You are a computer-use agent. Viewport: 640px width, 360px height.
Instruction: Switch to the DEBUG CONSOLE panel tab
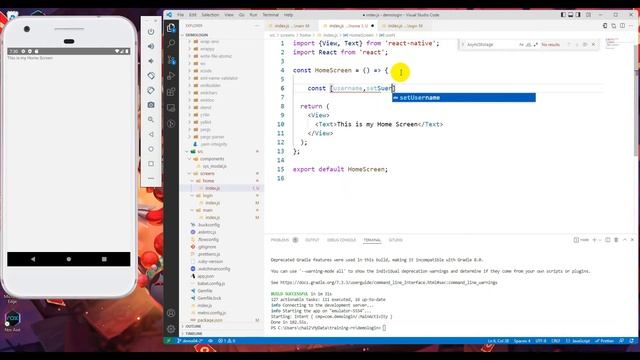tap(341, 240)
